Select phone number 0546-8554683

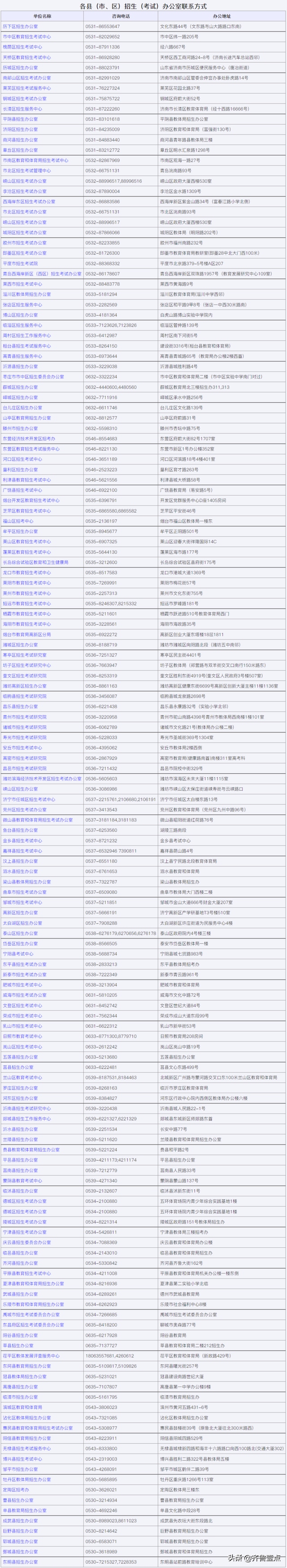click(x=101, y=438)
